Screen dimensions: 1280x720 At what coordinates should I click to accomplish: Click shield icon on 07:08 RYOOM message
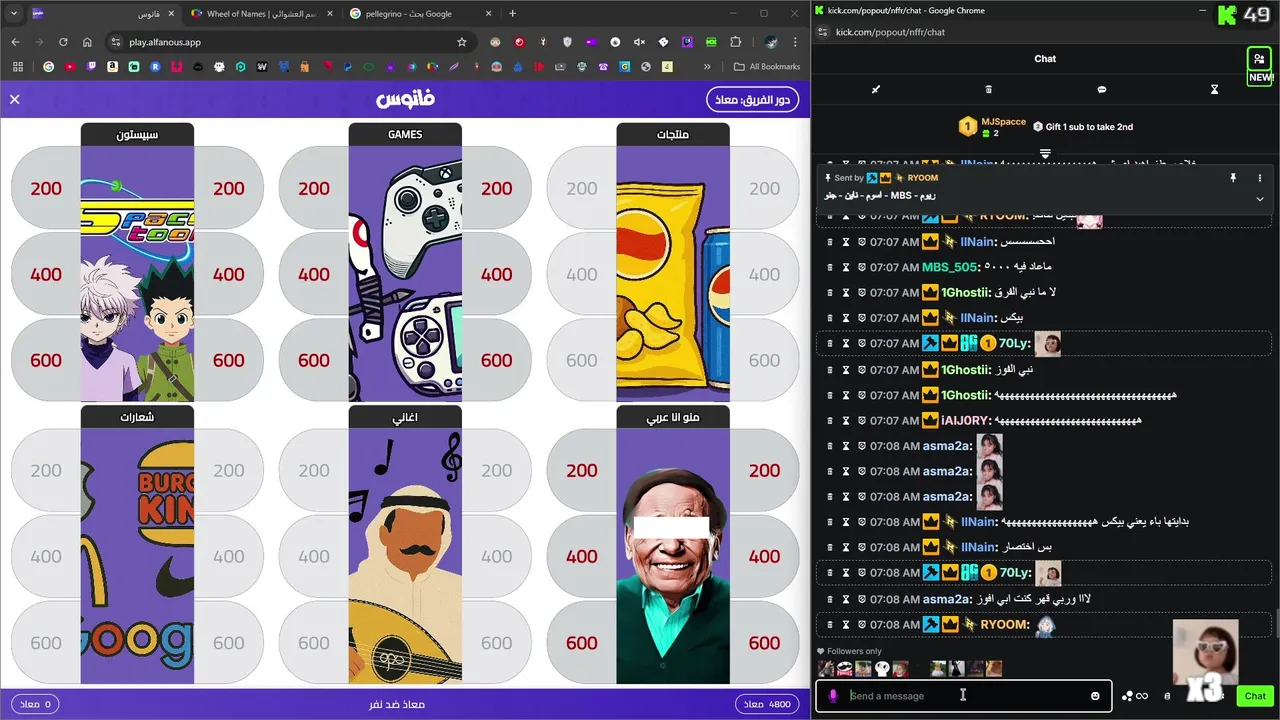861,625
